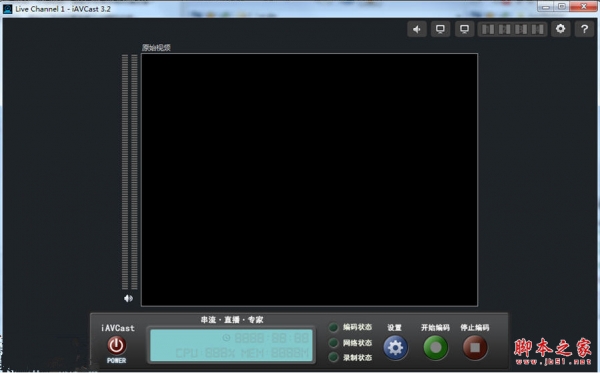The width and height of the screenshot is (600, 373).
Task: Click the audio level meter bars
Action: (x=130, y=172)
